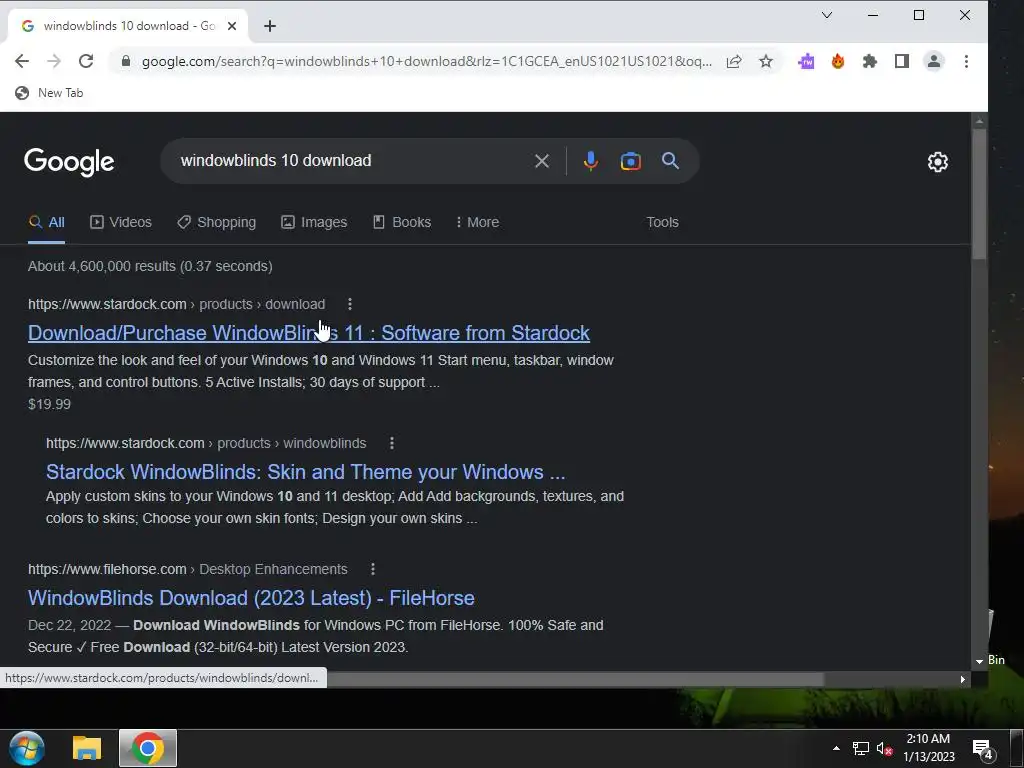Click the New Tab bookmark
The height and width of the screenshot is (768, 1024).
tap(50, 93)
